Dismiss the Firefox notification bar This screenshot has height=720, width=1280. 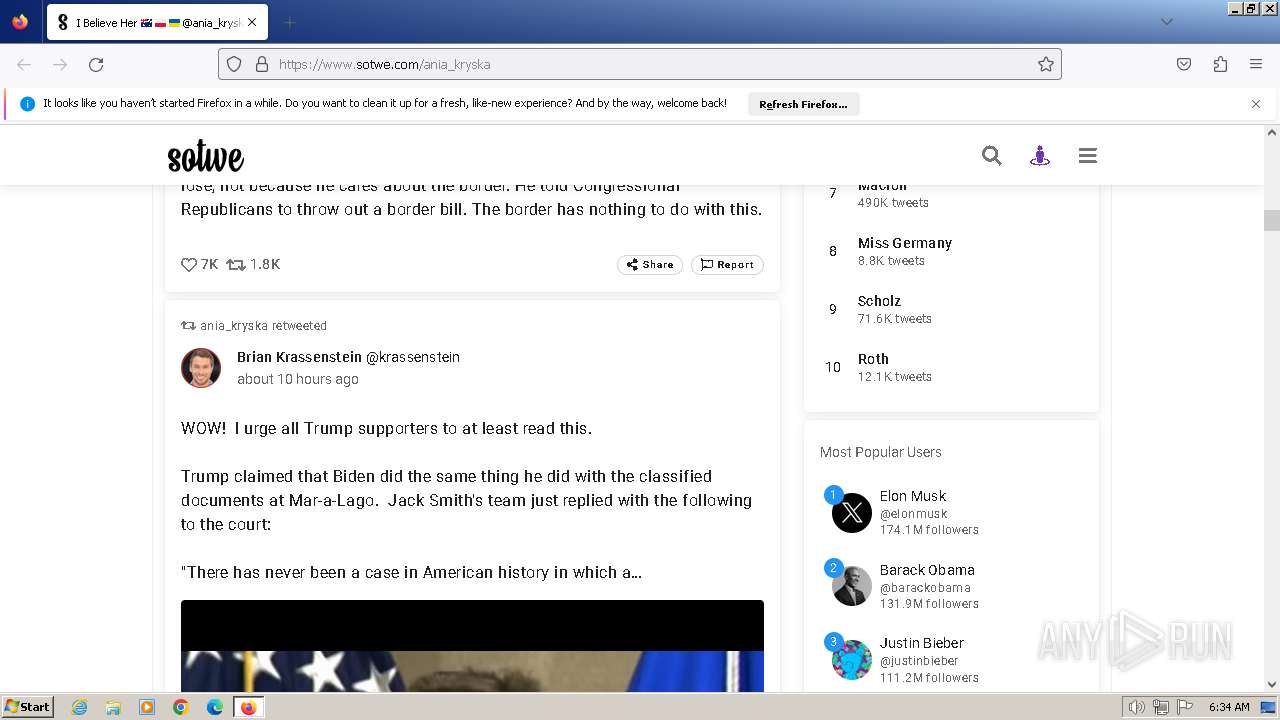[1256, 104]
